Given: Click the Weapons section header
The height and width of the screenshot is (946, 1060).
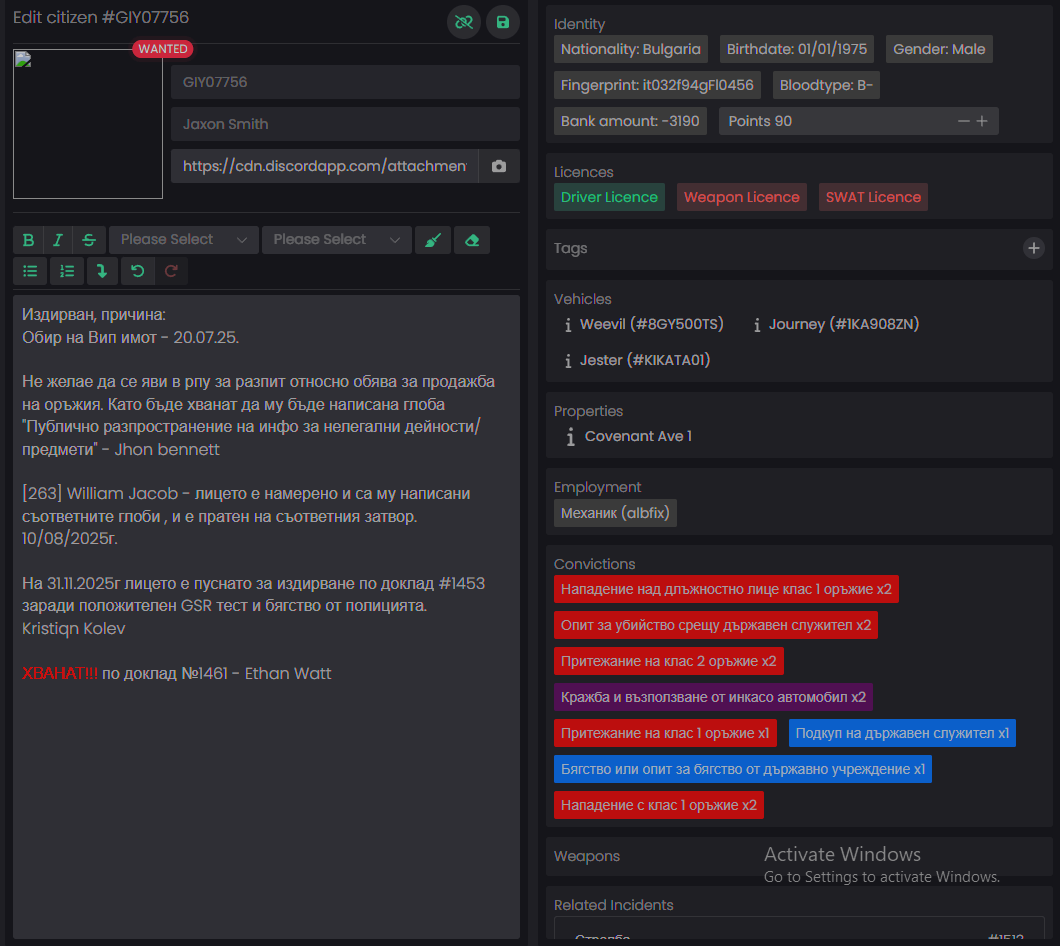Looking at the screenshot, I should click(x=587, y=856).
